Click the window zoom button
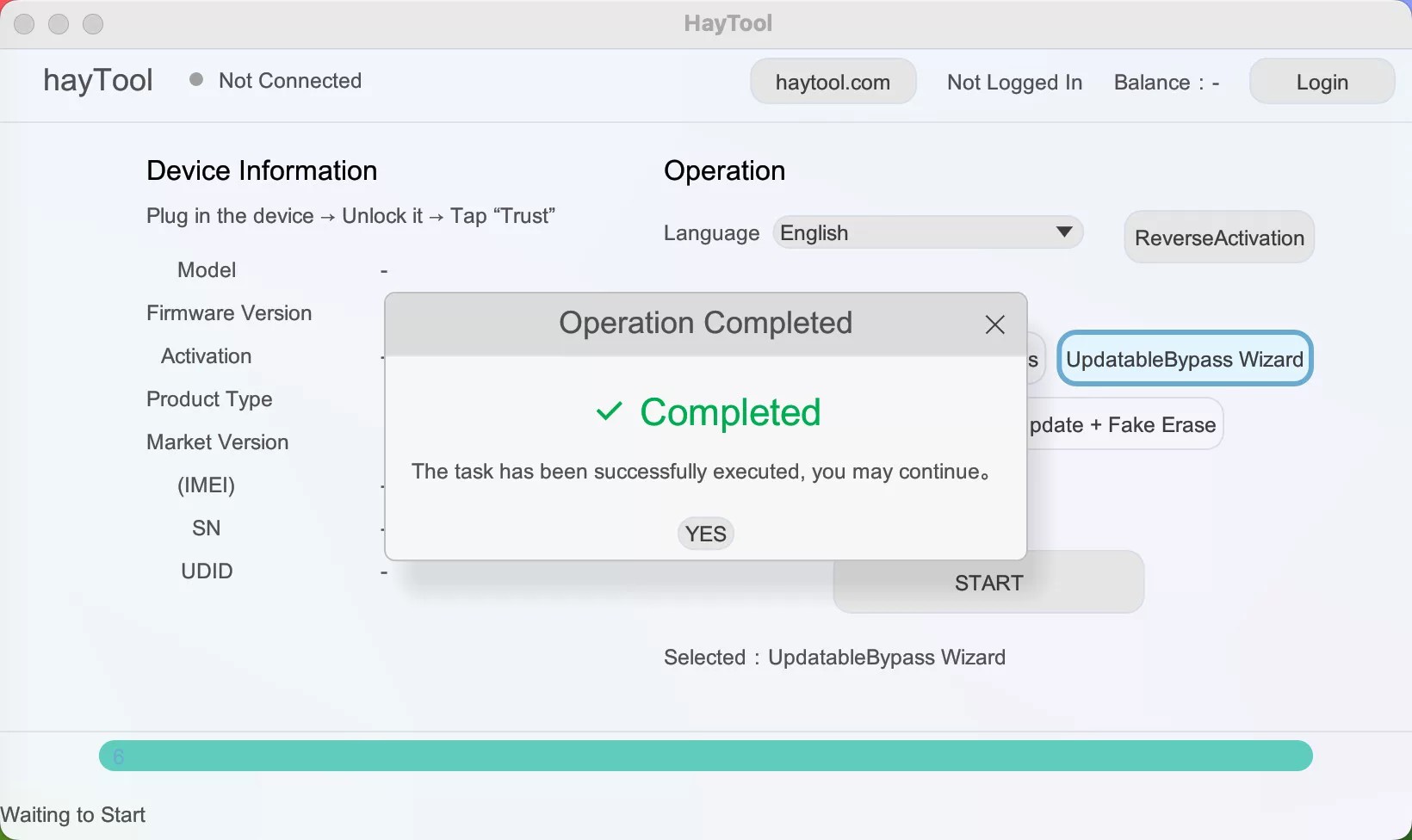Screen dimensions: 1412x840 [x=93, y=24]
